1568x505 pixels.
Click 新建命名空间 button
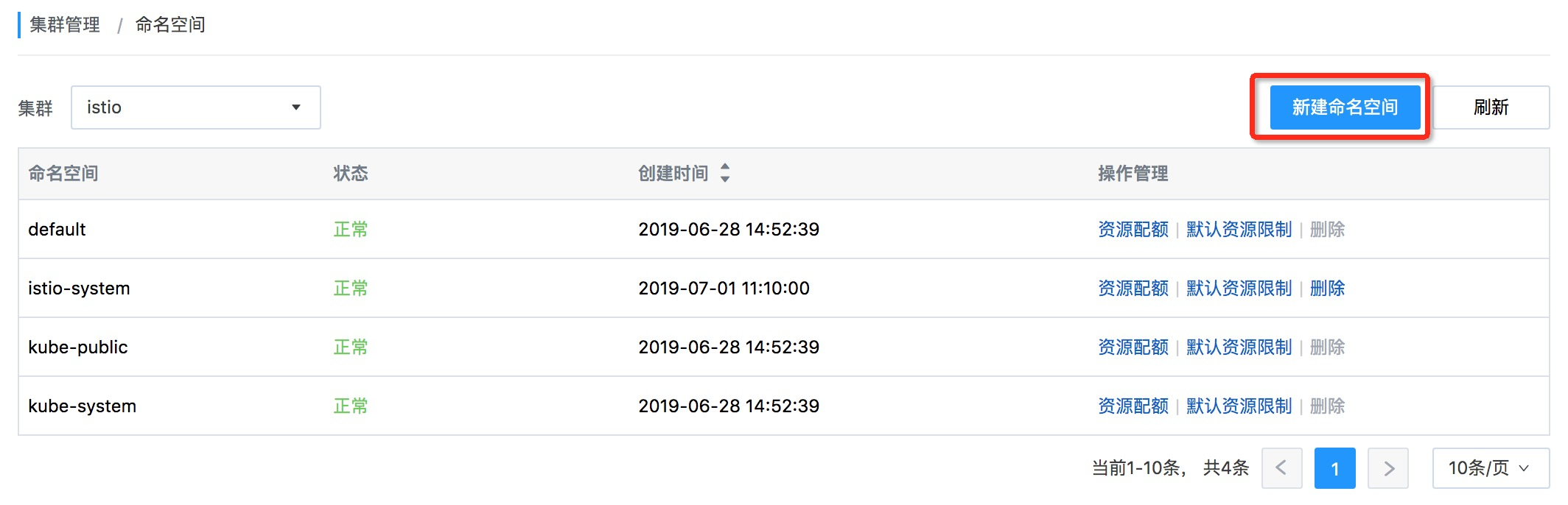[1345, 107]
